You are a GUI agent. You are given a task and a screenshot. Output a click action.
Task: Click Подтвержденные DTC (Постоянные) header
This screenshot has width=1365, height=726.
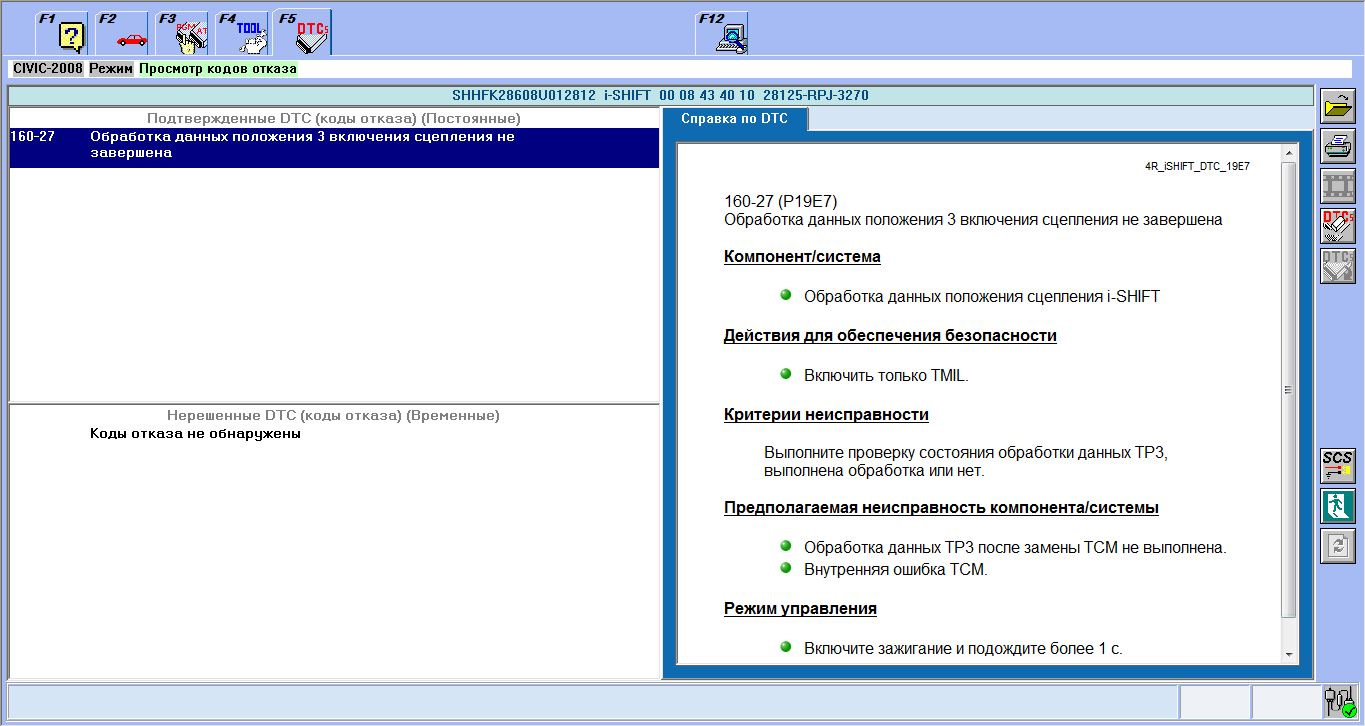tap(334, 118)
